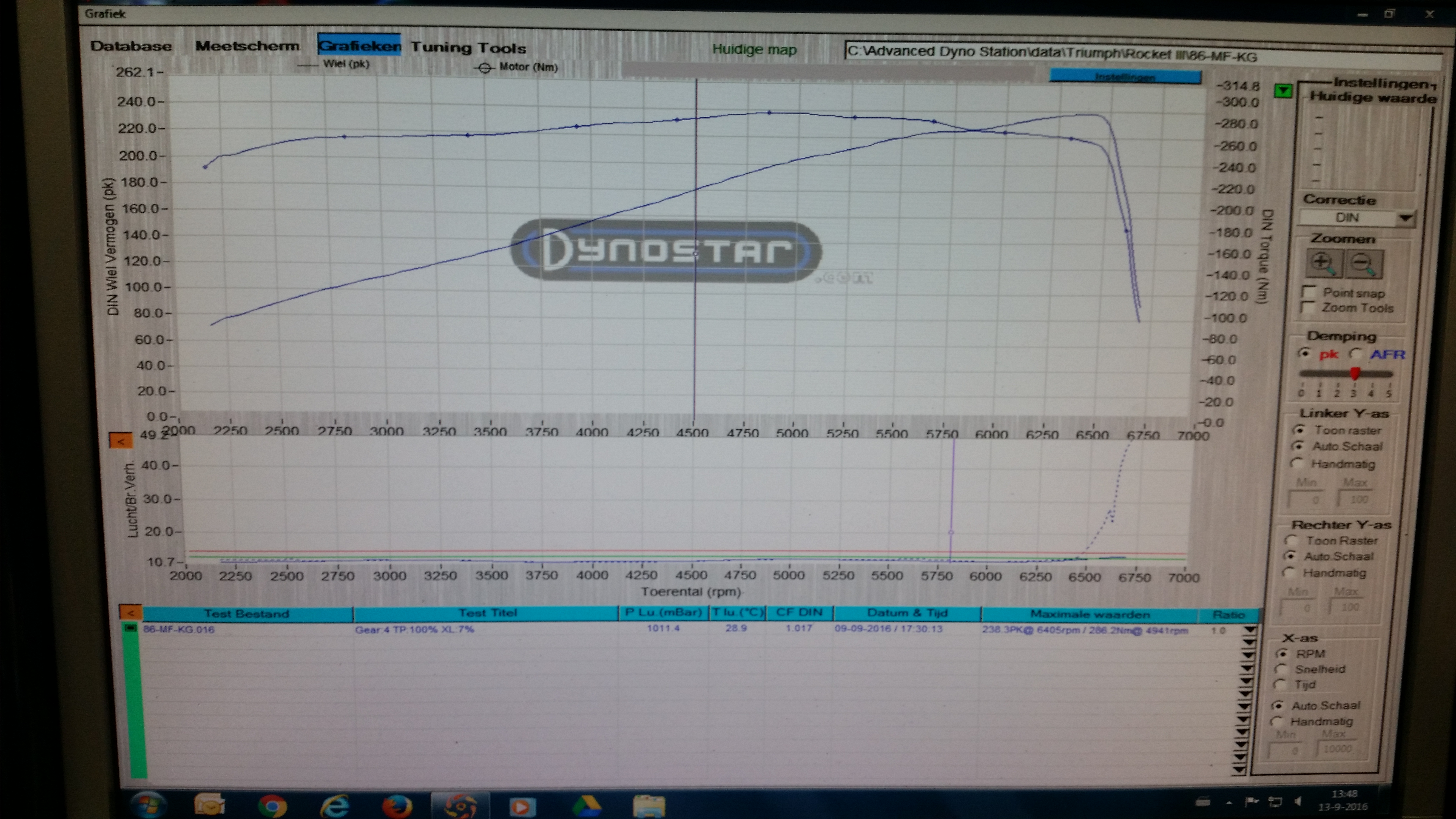
Task: Open Internet Explorer from the taskbar
Action: click(x=335, y=806)
